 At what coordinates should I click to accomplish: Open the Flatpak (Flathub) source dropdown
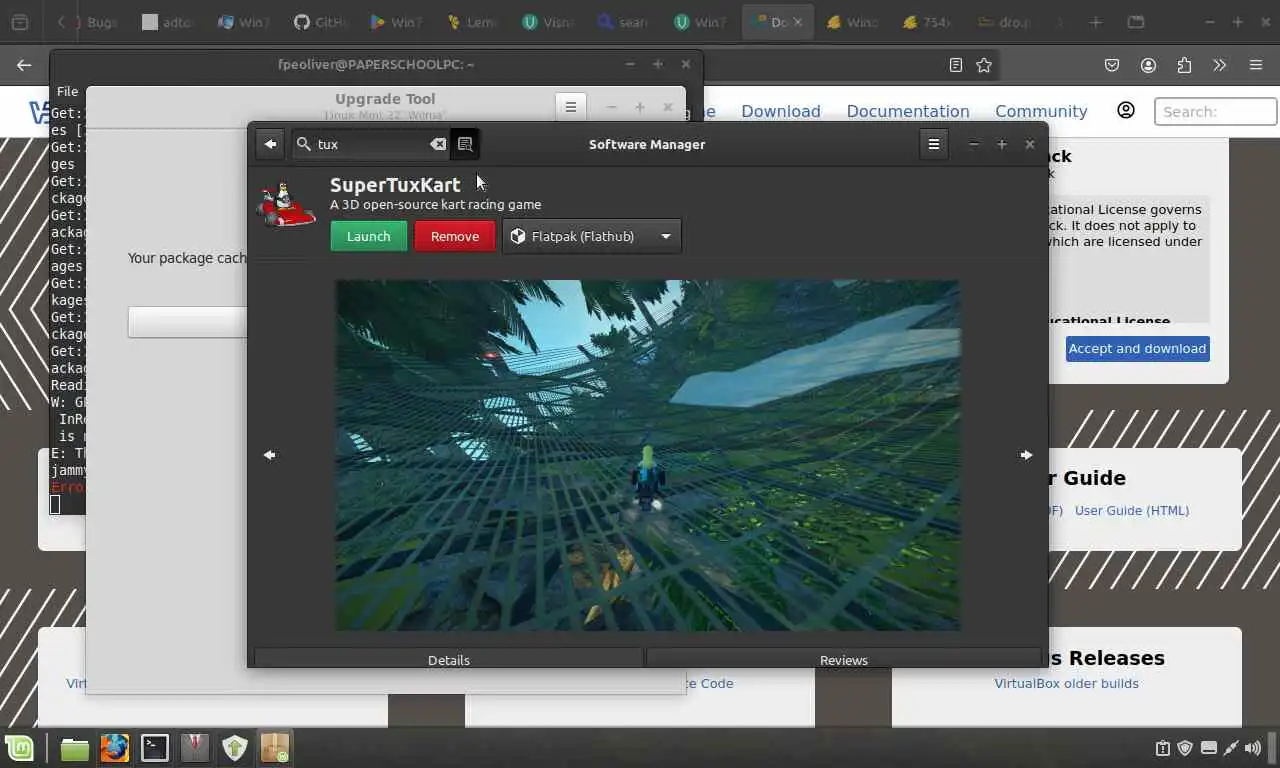pyautogui.click(x=592, y=236)
